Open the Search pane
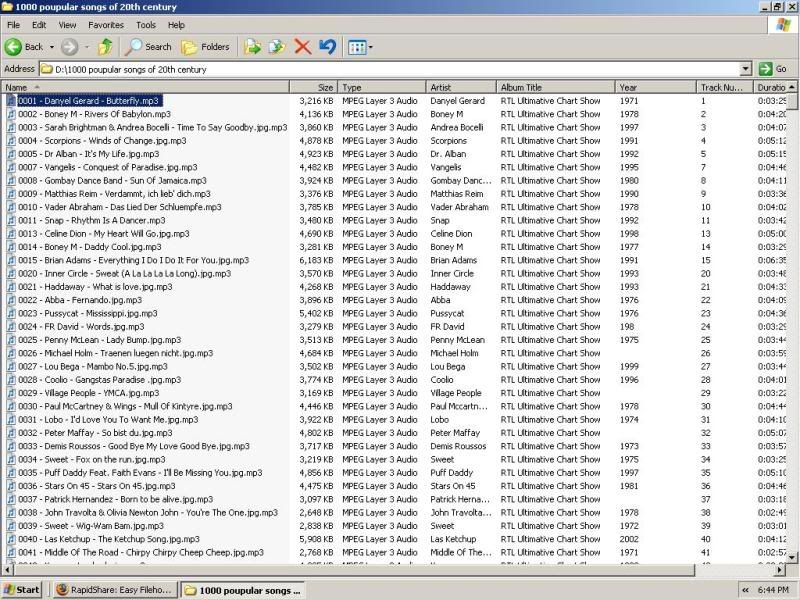 point(148,47)
